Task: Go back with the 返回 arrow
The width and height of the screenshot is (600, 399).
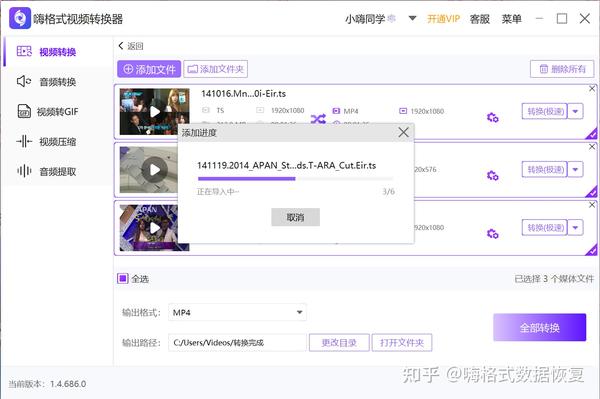Action: tap(130, 46)
